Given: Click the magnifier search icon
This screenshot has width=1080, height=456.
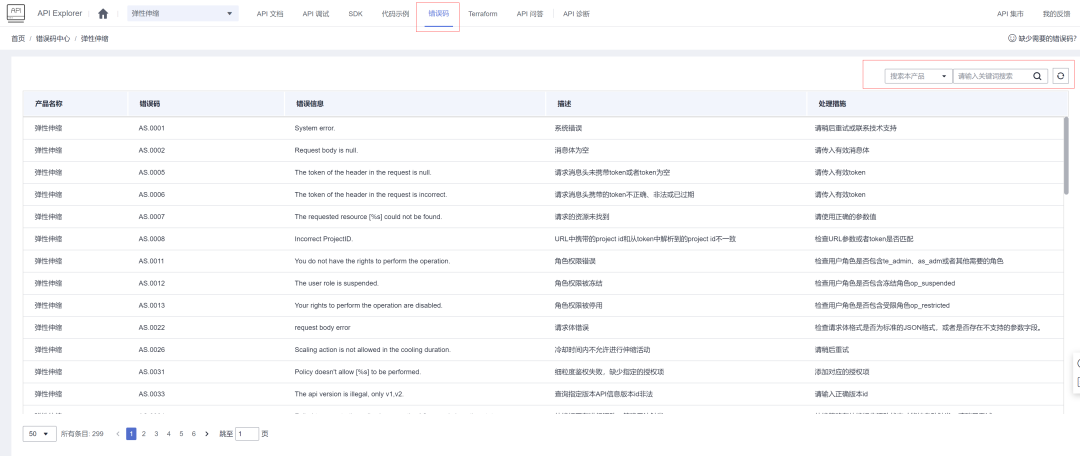Looking at the screenshot, I should [x=1037, y=76].
